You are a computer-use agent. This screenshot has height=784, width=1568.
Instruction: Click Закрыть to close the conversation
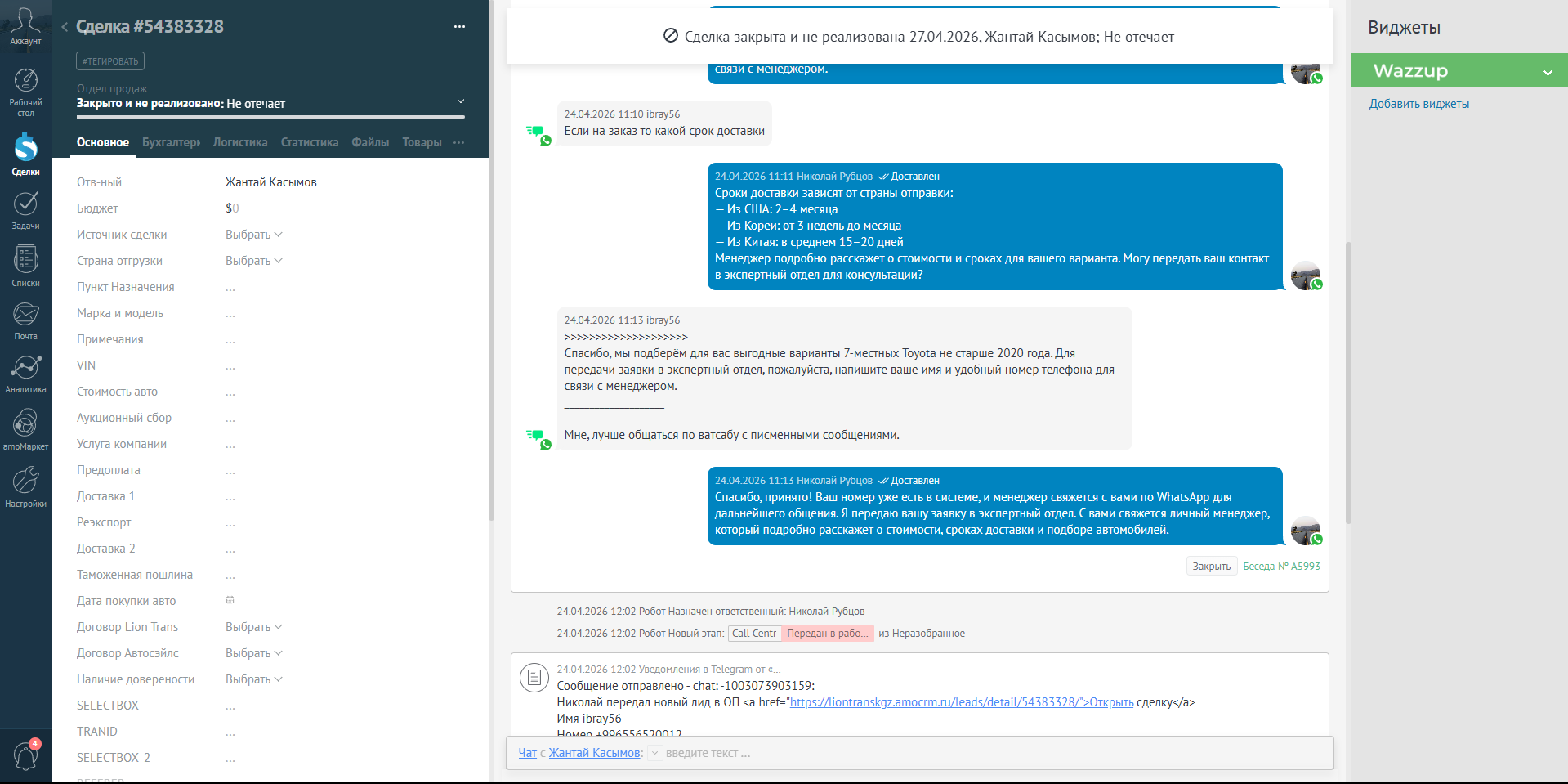pyautogui.click(x=1212, y=567)
